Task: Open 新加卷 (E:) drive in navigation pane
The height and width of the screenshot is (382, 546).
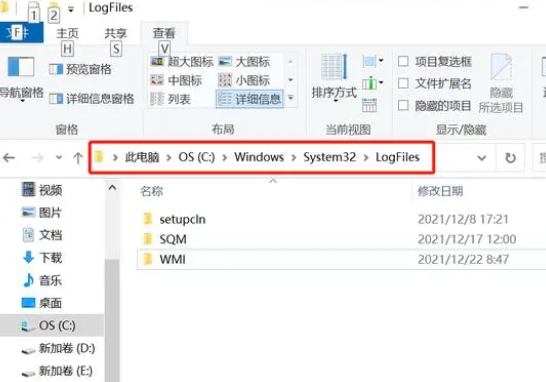Action: coord(57,371)
